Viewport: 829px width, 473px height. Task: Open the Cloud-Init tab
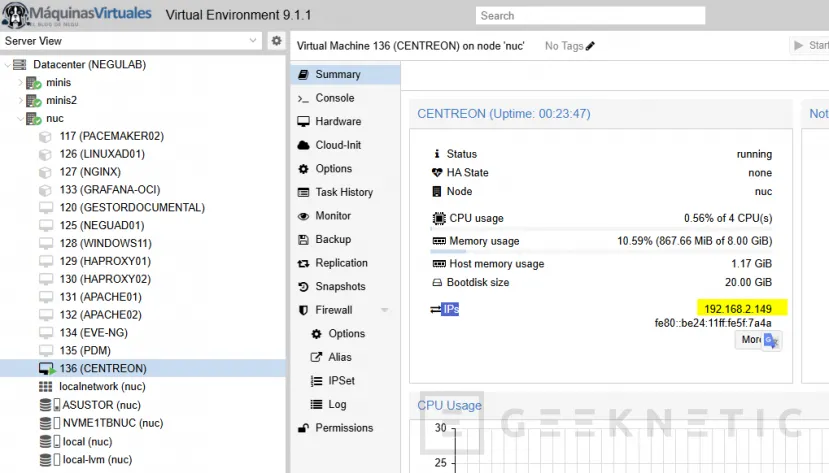[x=345, y=145]
